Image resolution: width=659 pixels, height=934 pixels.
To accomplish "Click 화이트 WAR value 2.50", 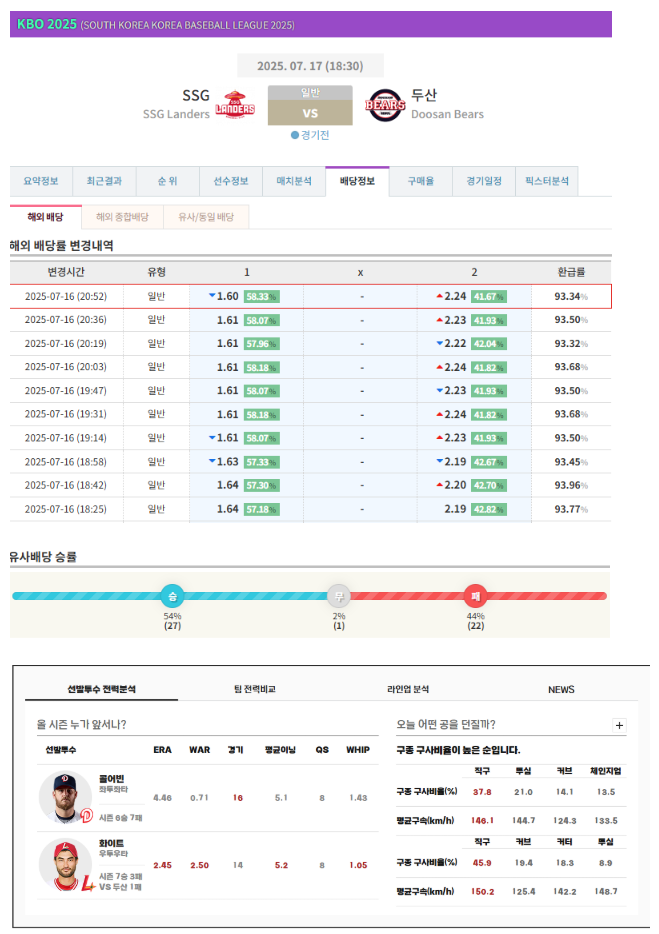I will click(200, 865).
